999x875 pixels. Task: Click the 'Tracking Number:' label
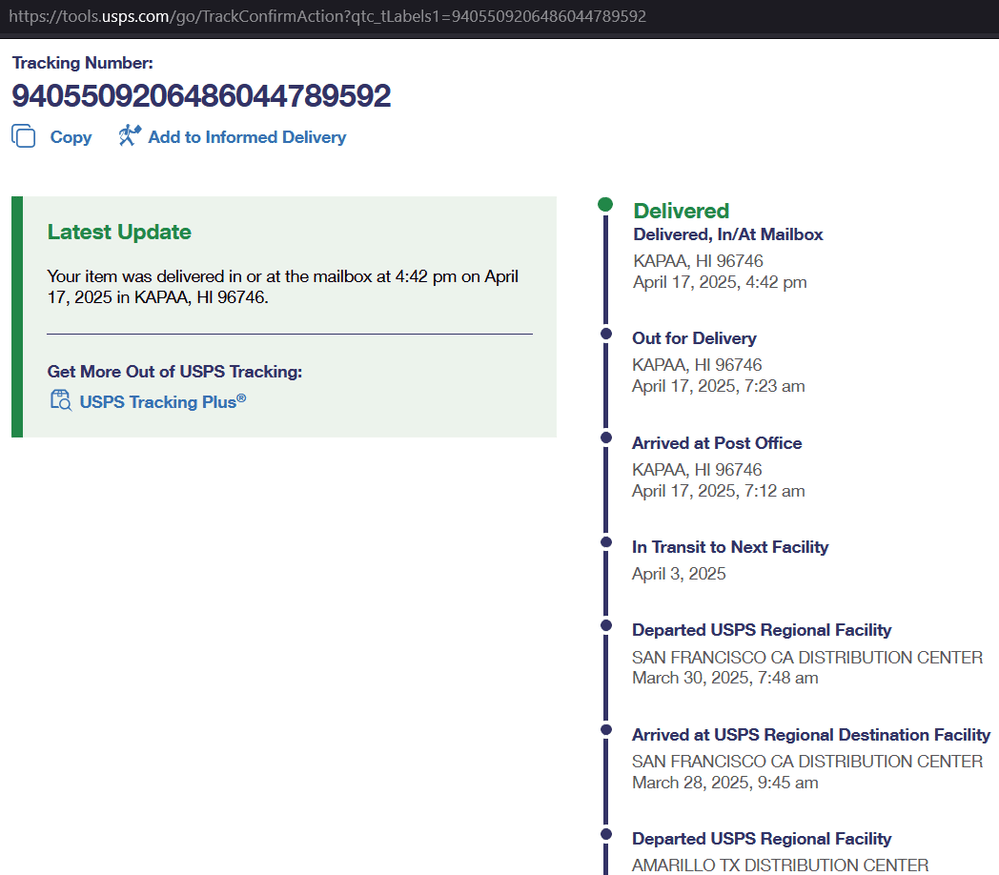coord(82,63)
